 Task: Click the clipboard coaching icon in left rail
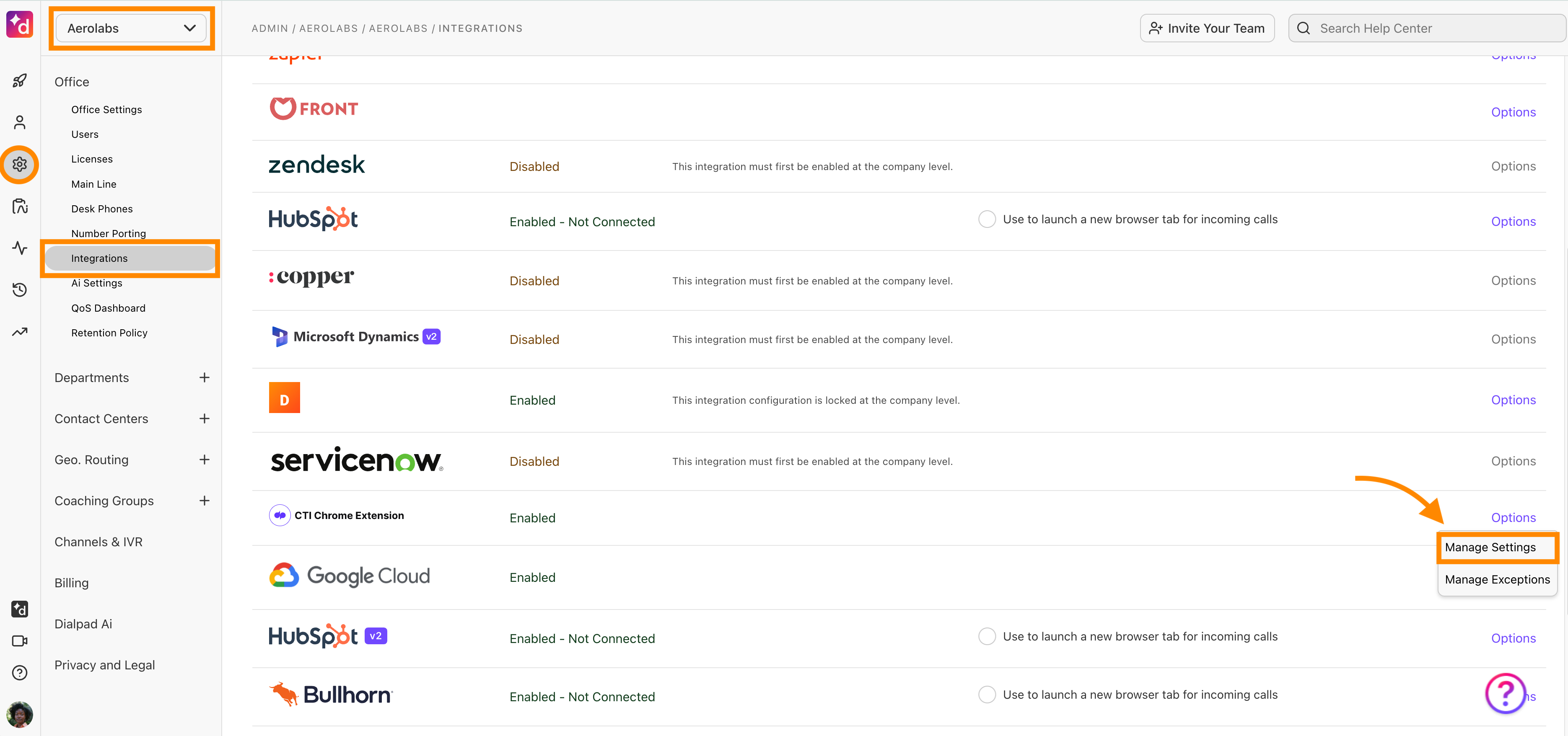pos(19,206)
